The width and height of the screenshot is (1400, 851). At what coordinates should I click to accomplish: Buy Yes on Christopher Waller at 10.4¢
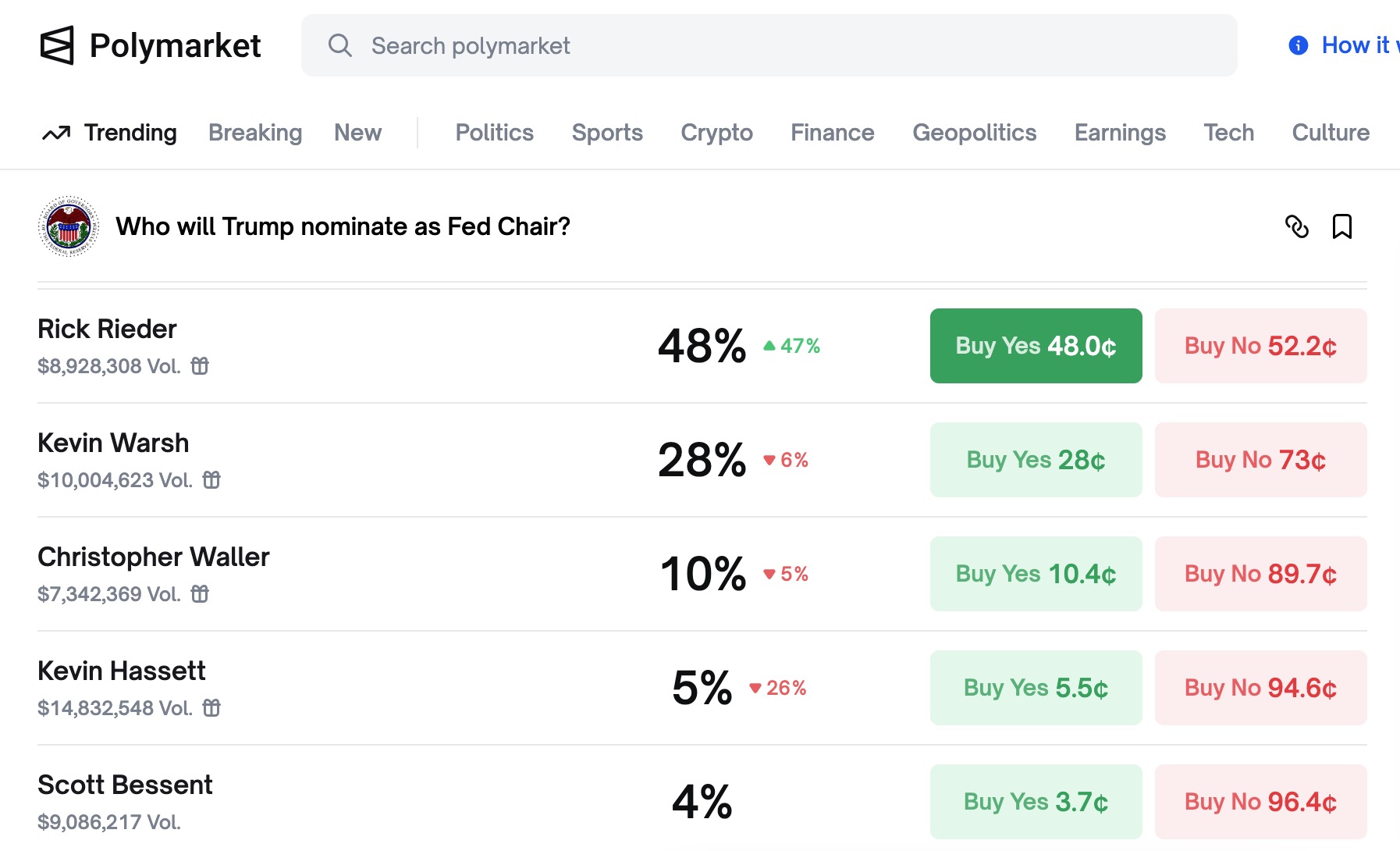(1036, 574)
